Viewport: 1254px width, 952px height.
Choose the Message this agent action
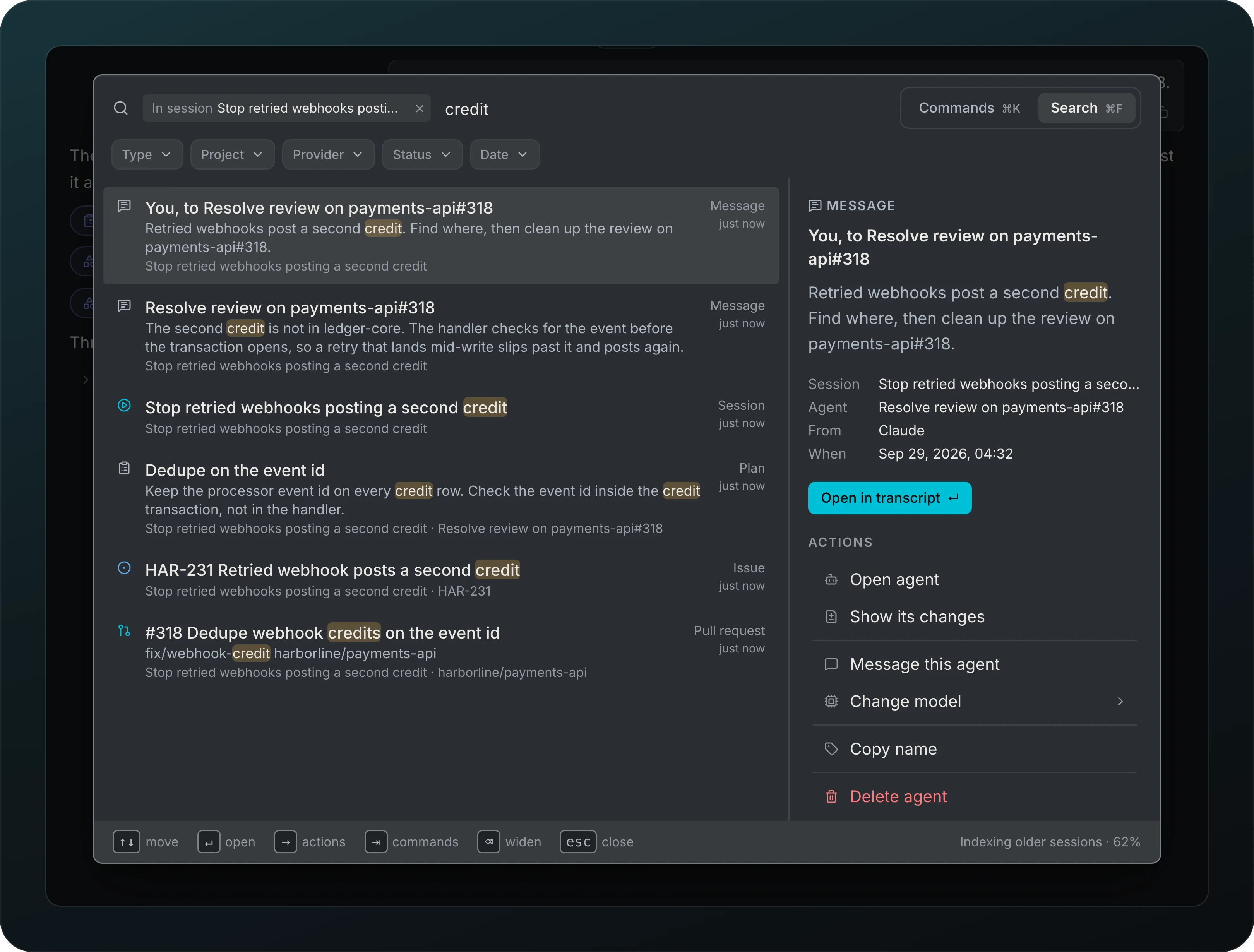[975, 664]
